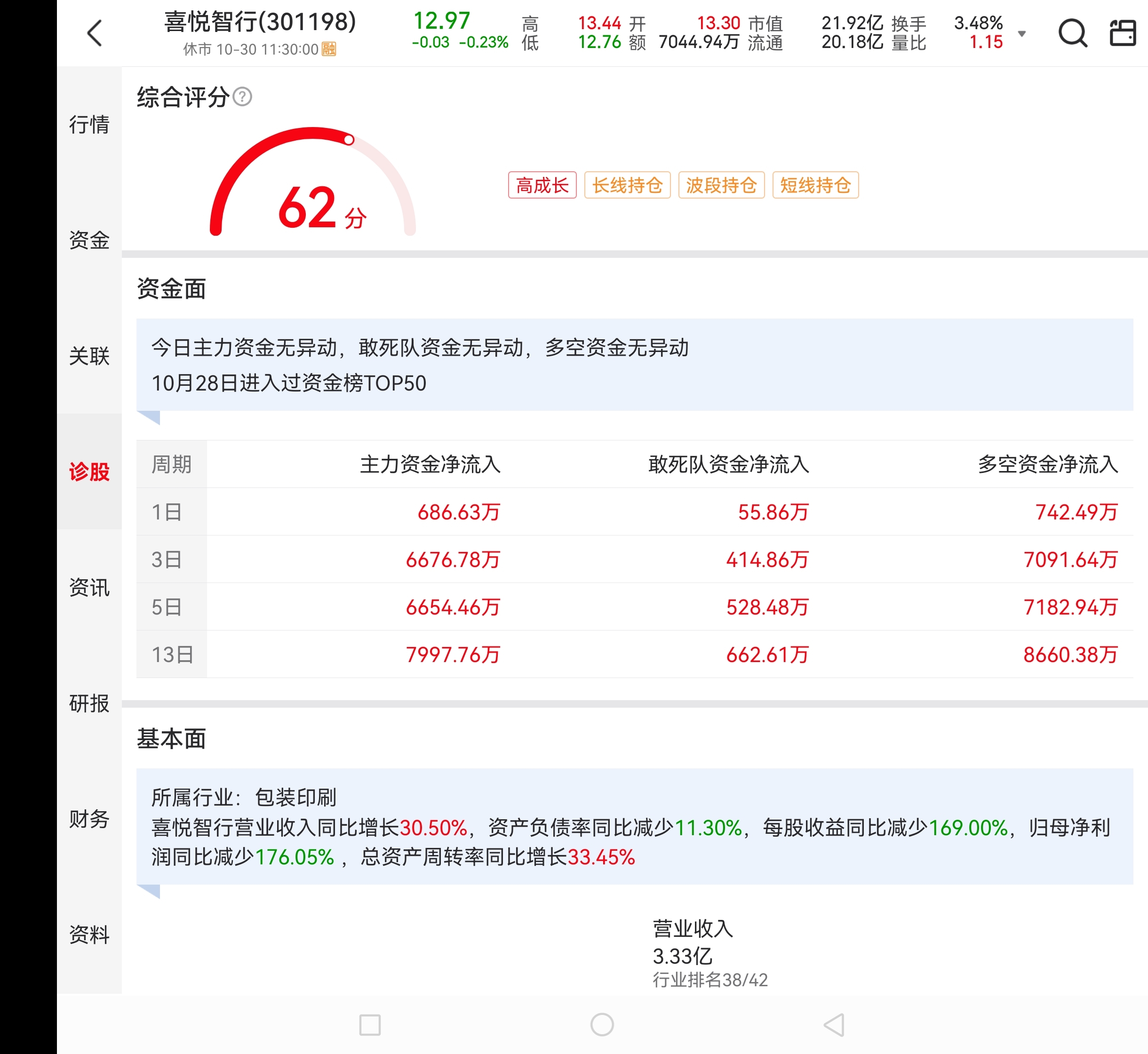The height and width of the screenshot is (1054, 1148).
Task: Go to the 财务 sidebar tab
Action: (89, 819)
